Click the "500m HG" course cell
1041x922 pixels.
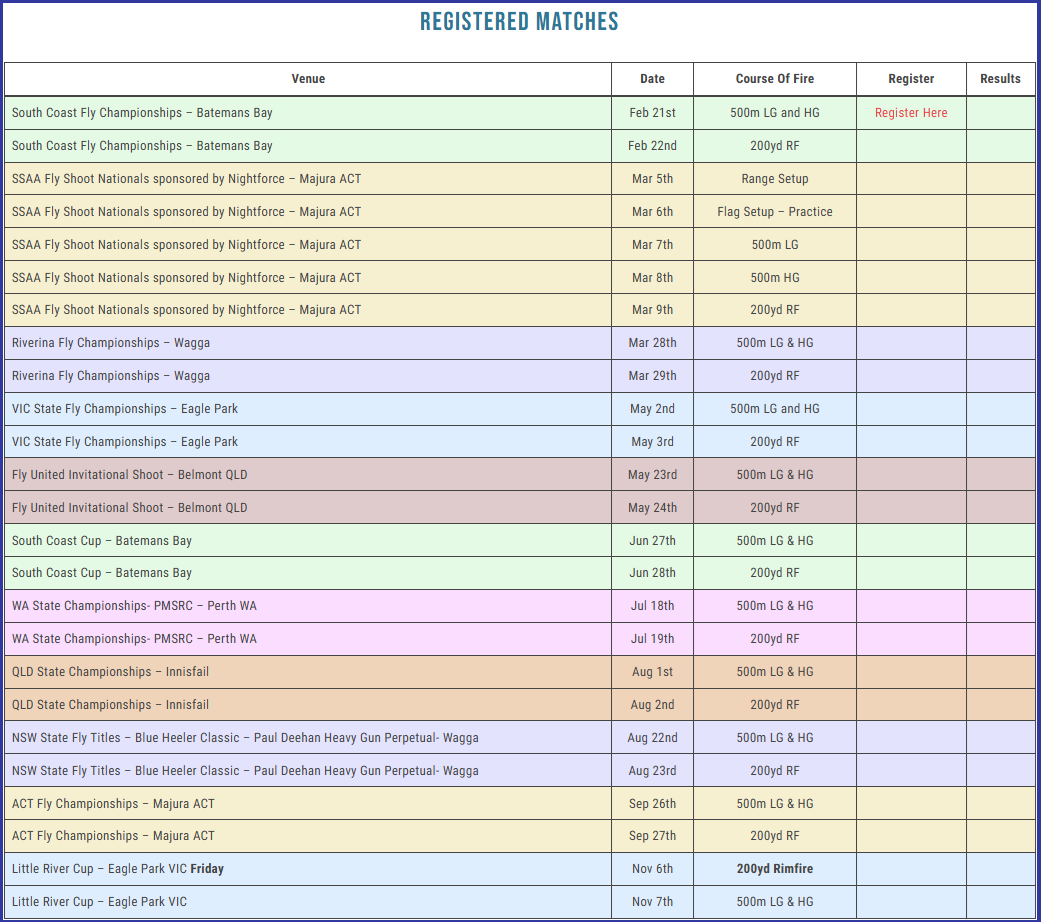[x=774, y=278]
